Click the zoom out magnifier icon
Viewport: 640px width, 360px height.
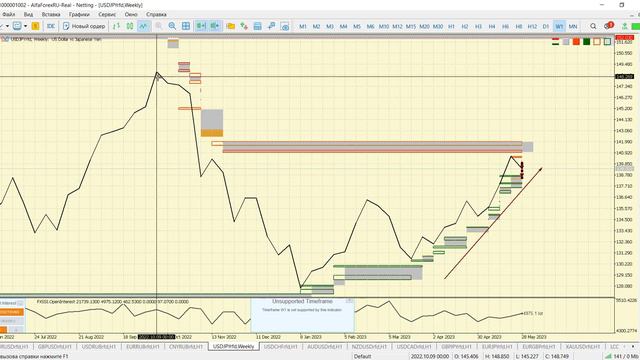tap(172, 26)
